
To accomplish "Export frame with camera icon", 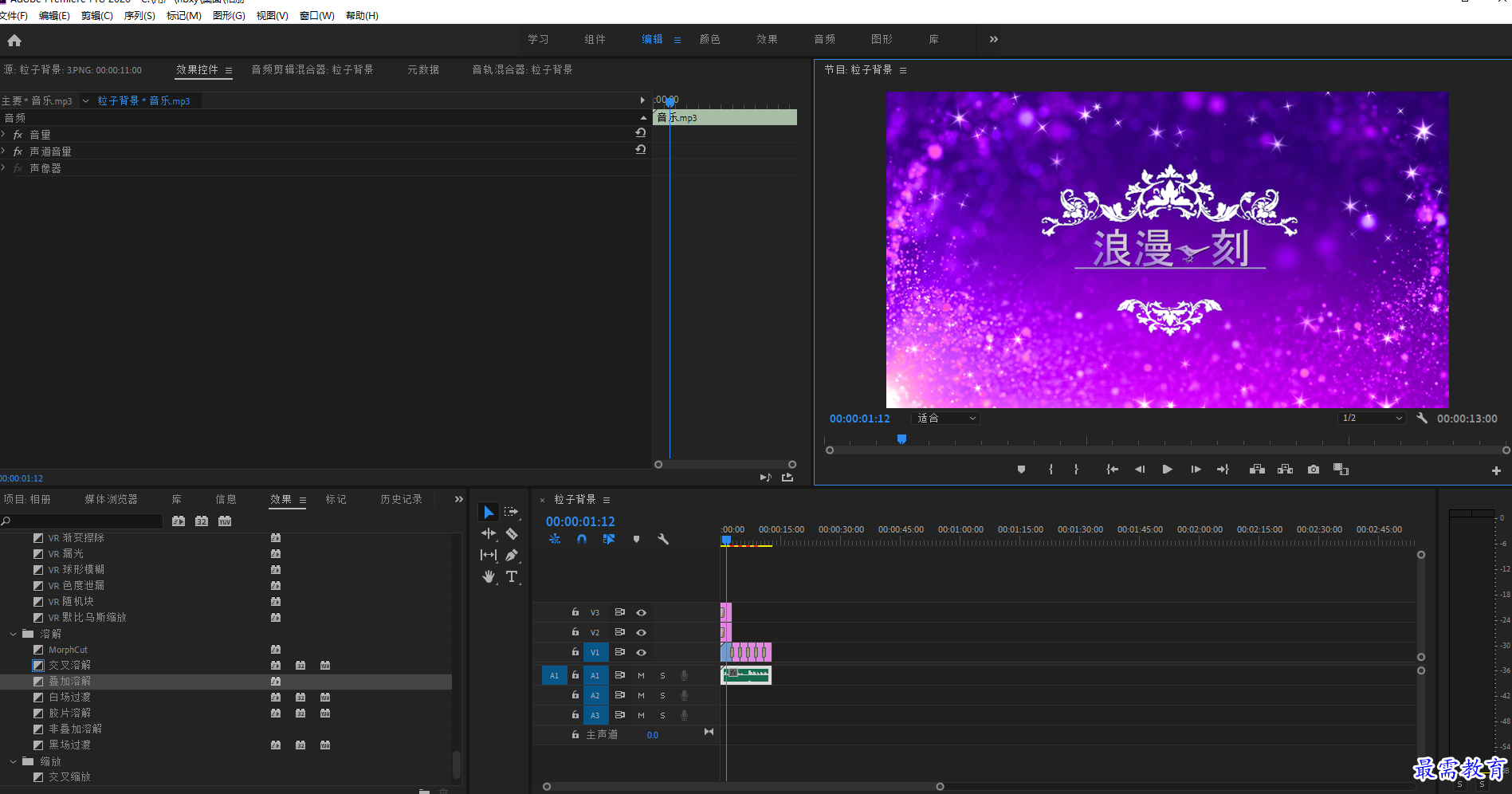I will pos(1314,470).
